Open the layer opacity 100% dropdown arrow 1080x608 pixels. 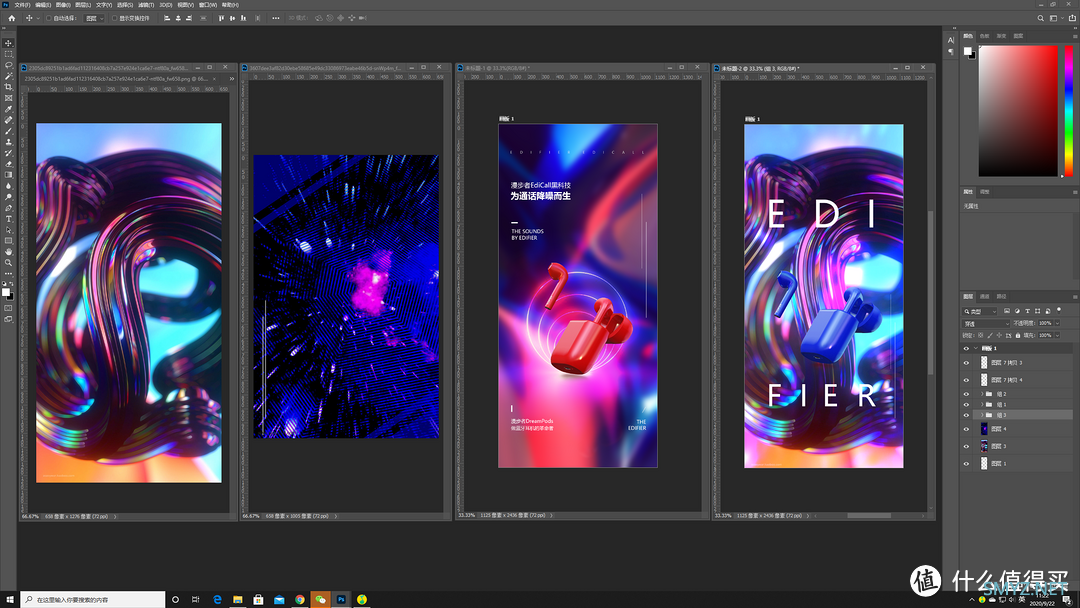[x=1057, y=323]
